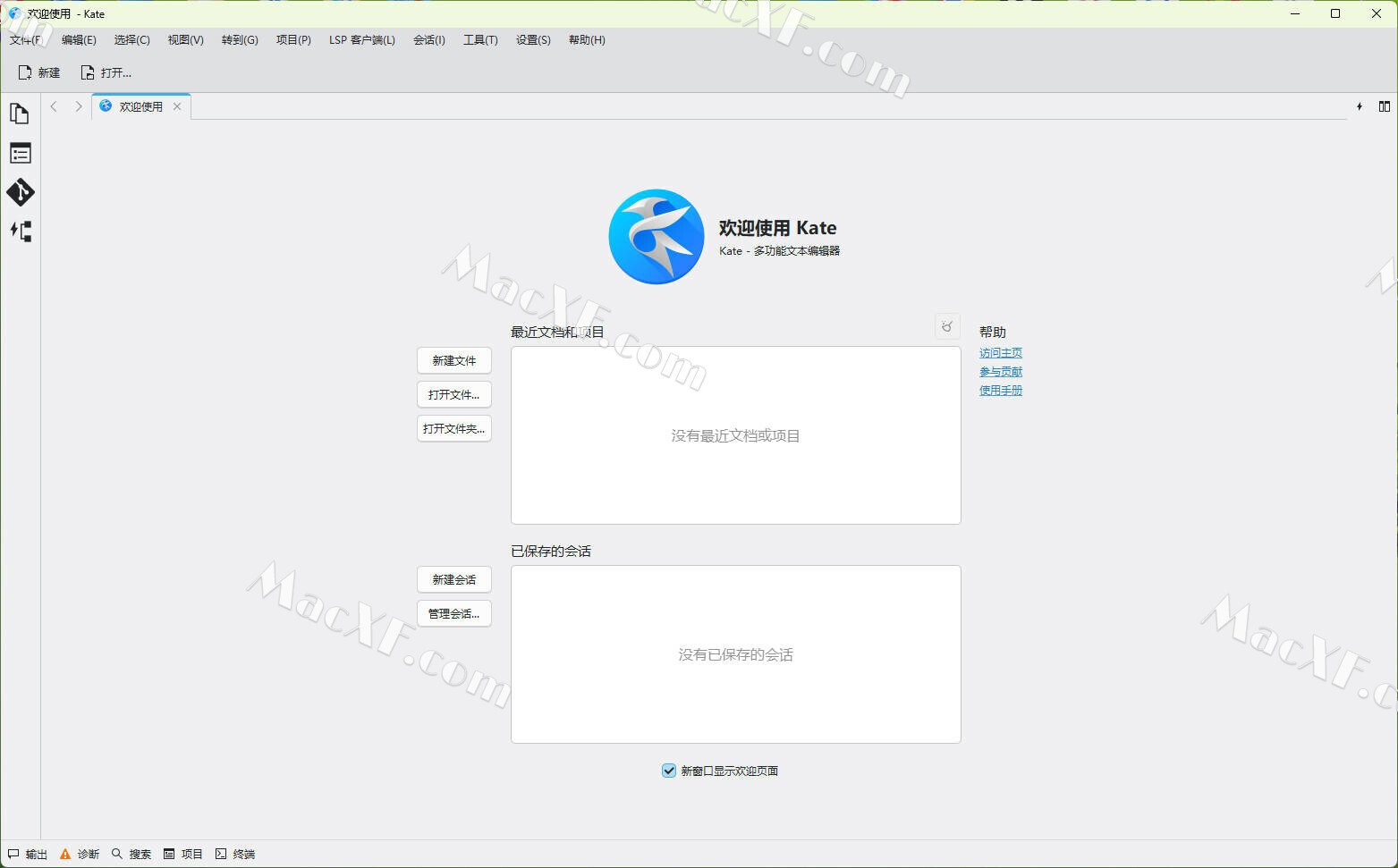Open the 工具(T) menu
The image size is (1398, 868).
click(480, 40)
